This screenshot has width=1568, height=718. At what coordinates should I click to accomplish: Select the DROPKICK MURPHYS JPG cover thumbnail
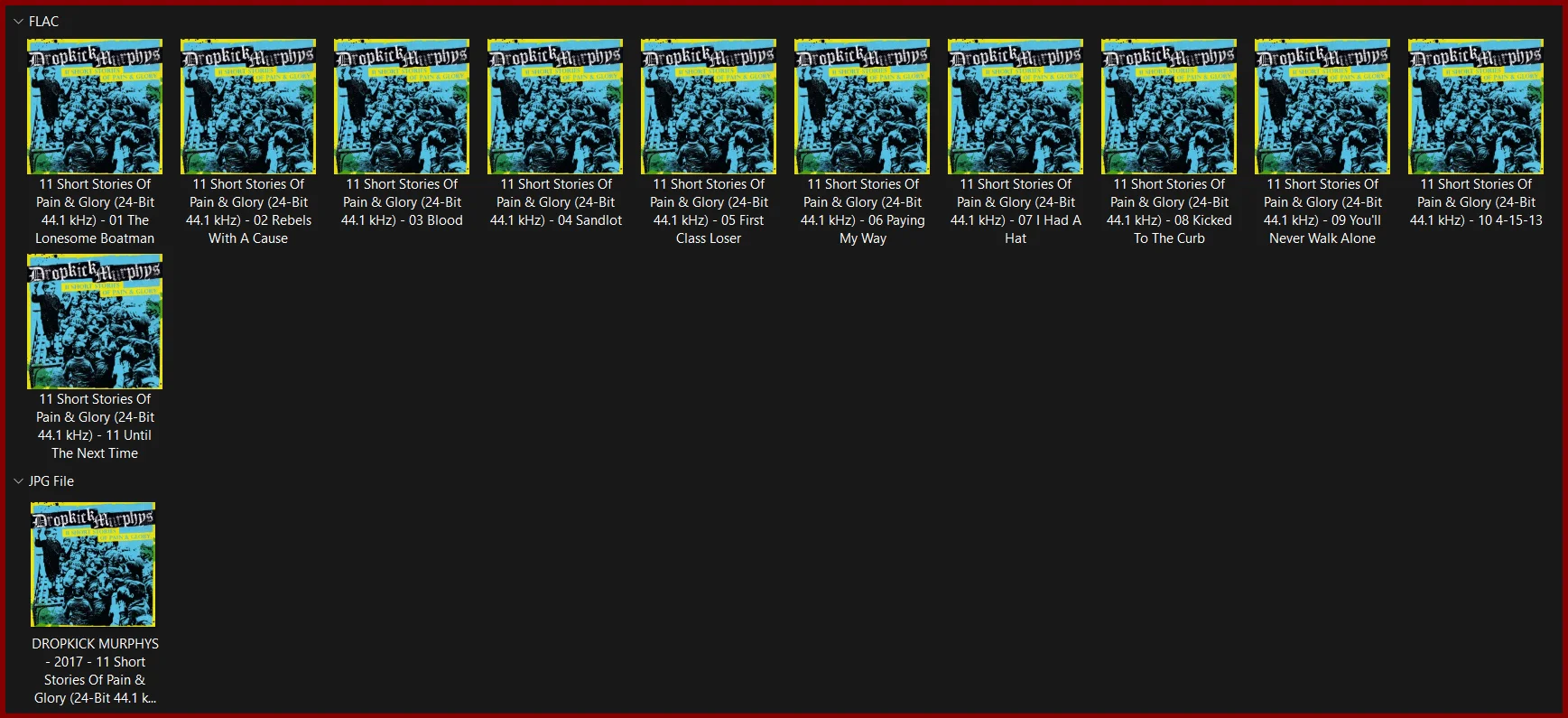94,564
